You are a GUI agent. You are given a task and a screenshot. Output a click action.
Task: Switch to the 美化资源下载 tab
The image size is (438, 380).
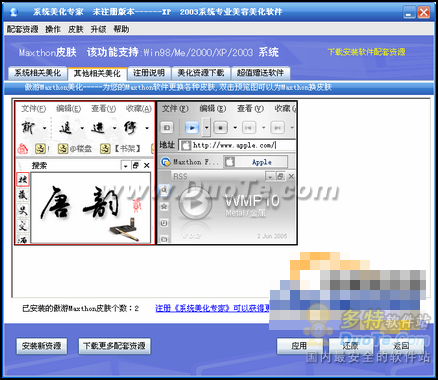click(x=201, y=73)
